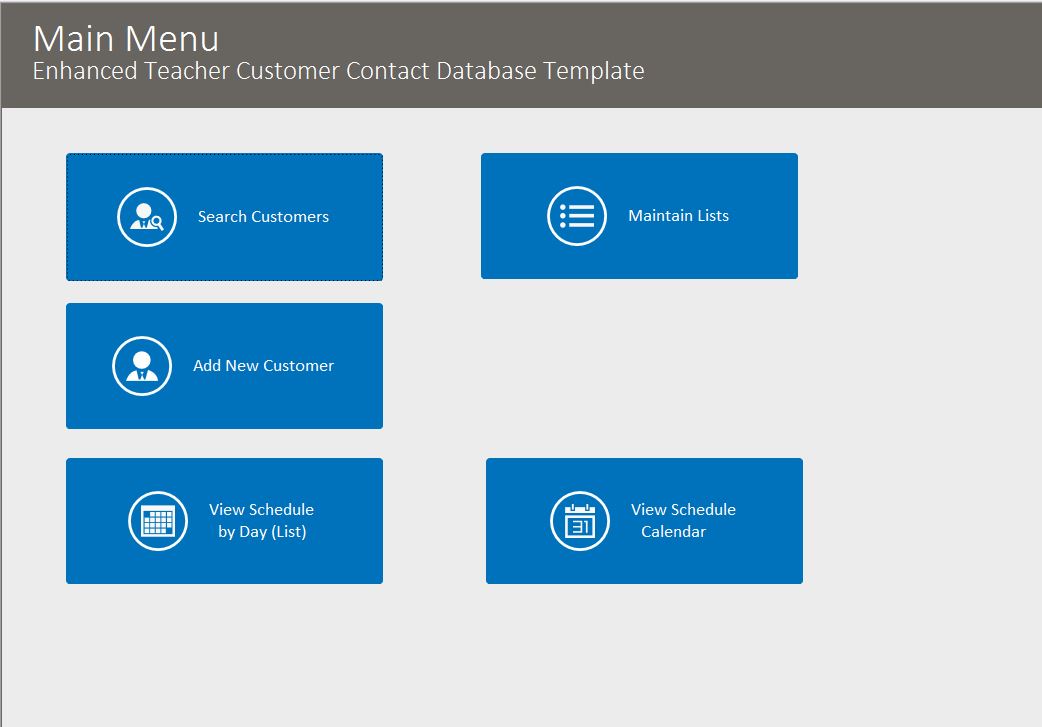Click the Maintain Lists bullet list icon
The height and width of the screenshot is (727, 1042).
(x=577, y=216)
